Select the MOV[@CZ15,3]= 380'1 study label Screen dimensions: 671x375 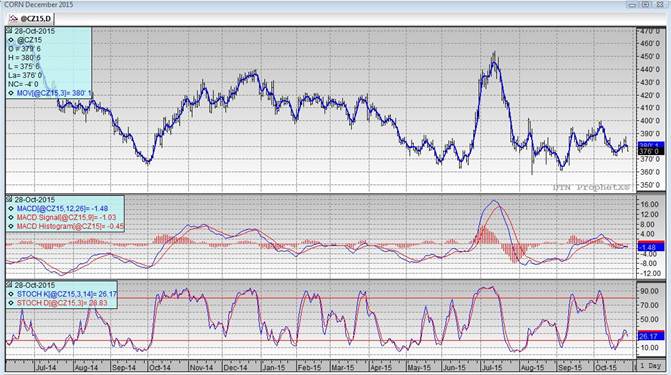click(54, 93)
